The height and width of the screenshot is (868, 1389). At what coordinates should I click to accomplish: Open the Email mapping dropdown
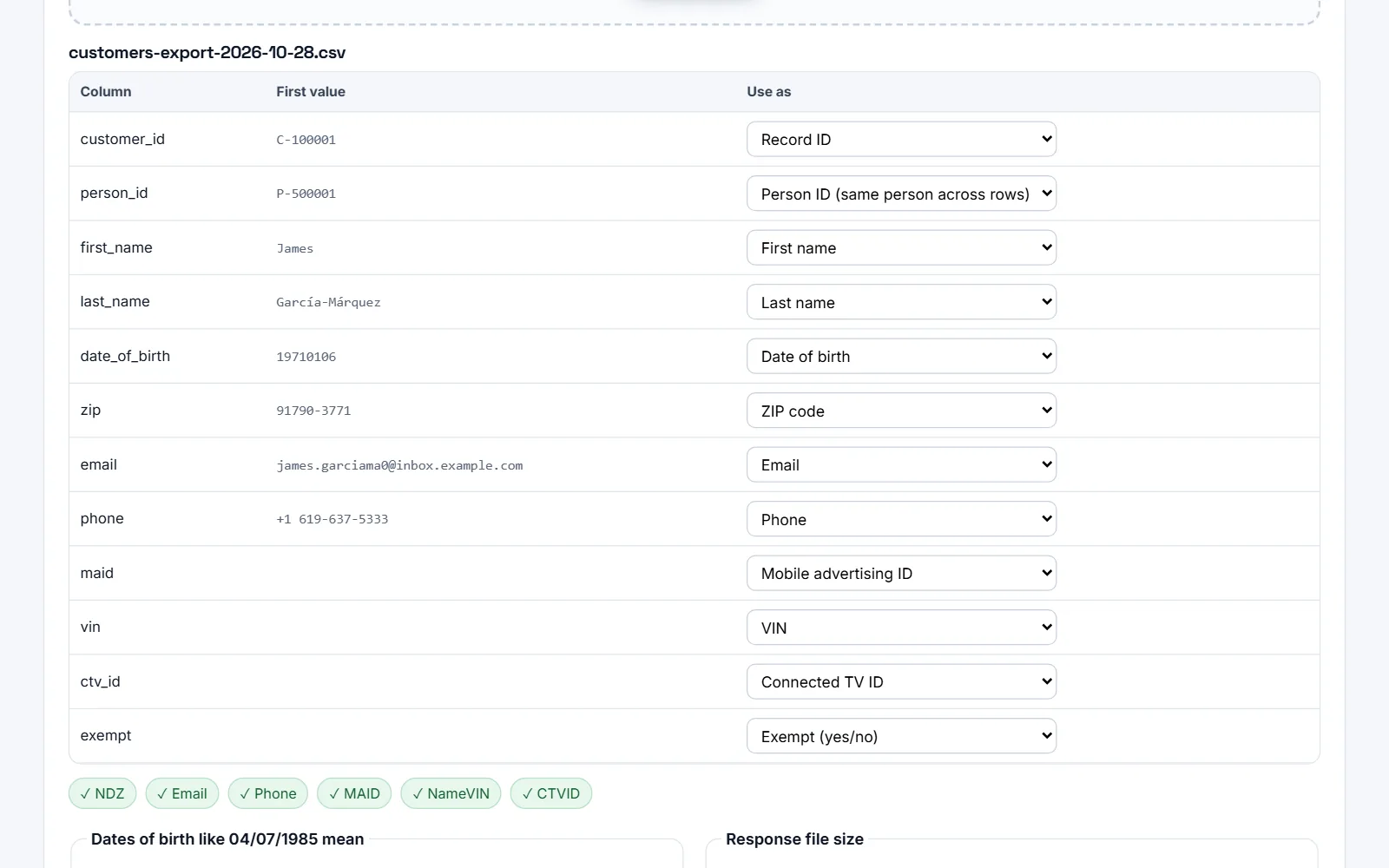(x=901, y=464)
